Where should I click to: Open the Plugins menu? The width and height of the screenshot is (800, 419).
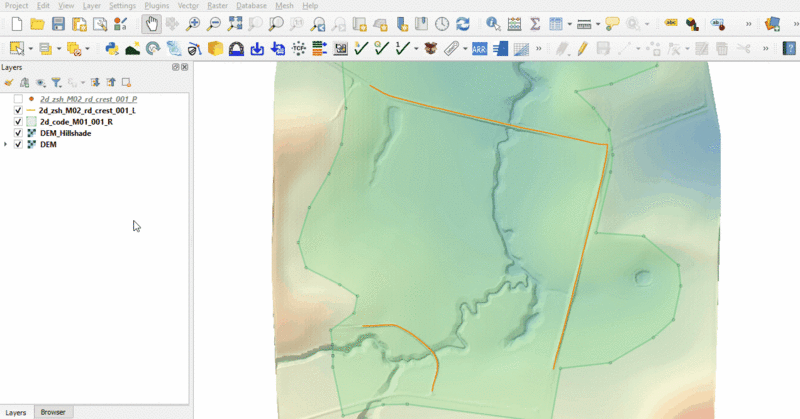pyautogui.click(x=157, y=6)
